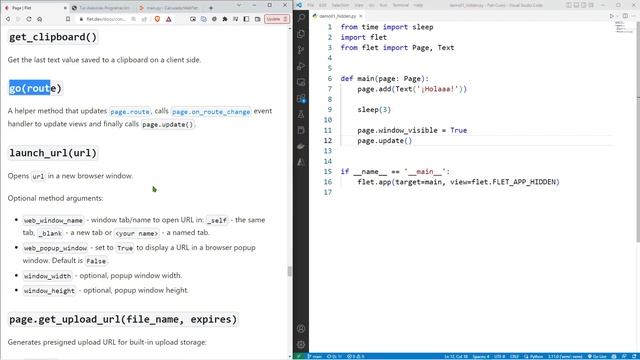Go back in the browser
Screen dimensions: 640x360
click(8, 19)
